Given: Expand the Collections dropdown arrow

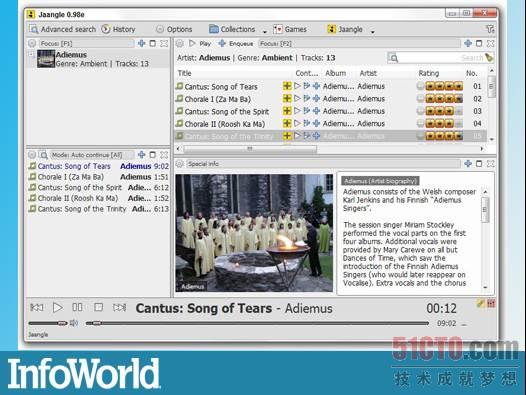Looking at the screenshot, I should 265,32.
